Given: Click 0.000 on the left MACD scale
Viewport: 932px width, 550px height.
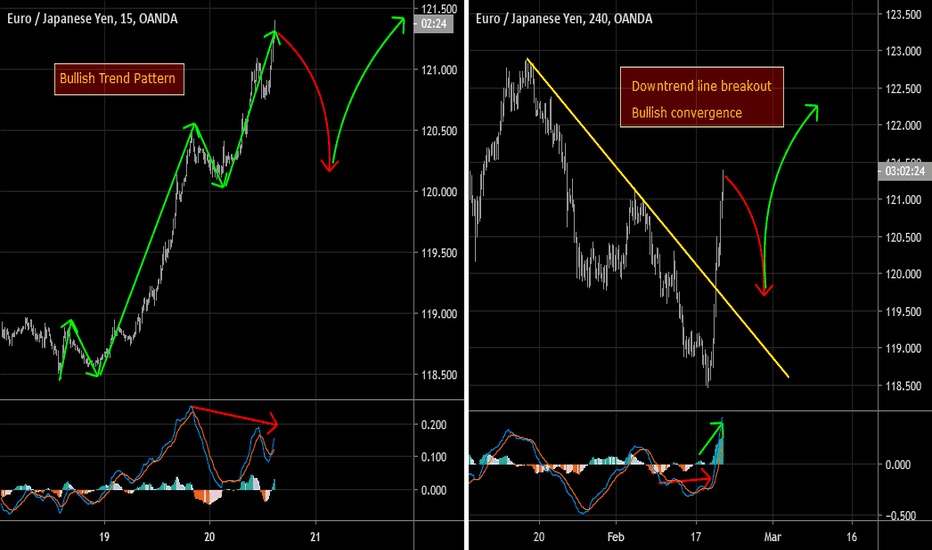Looking at the screenshot, I should tap(434, 491).
